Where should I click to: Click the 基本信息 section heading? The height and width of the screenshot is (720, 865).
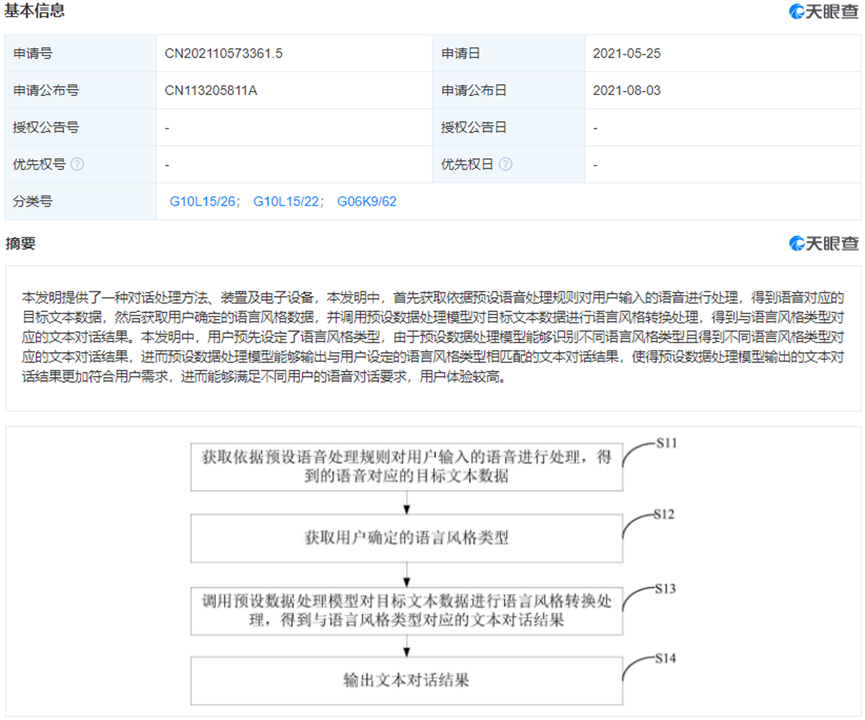tap(35, 11)
